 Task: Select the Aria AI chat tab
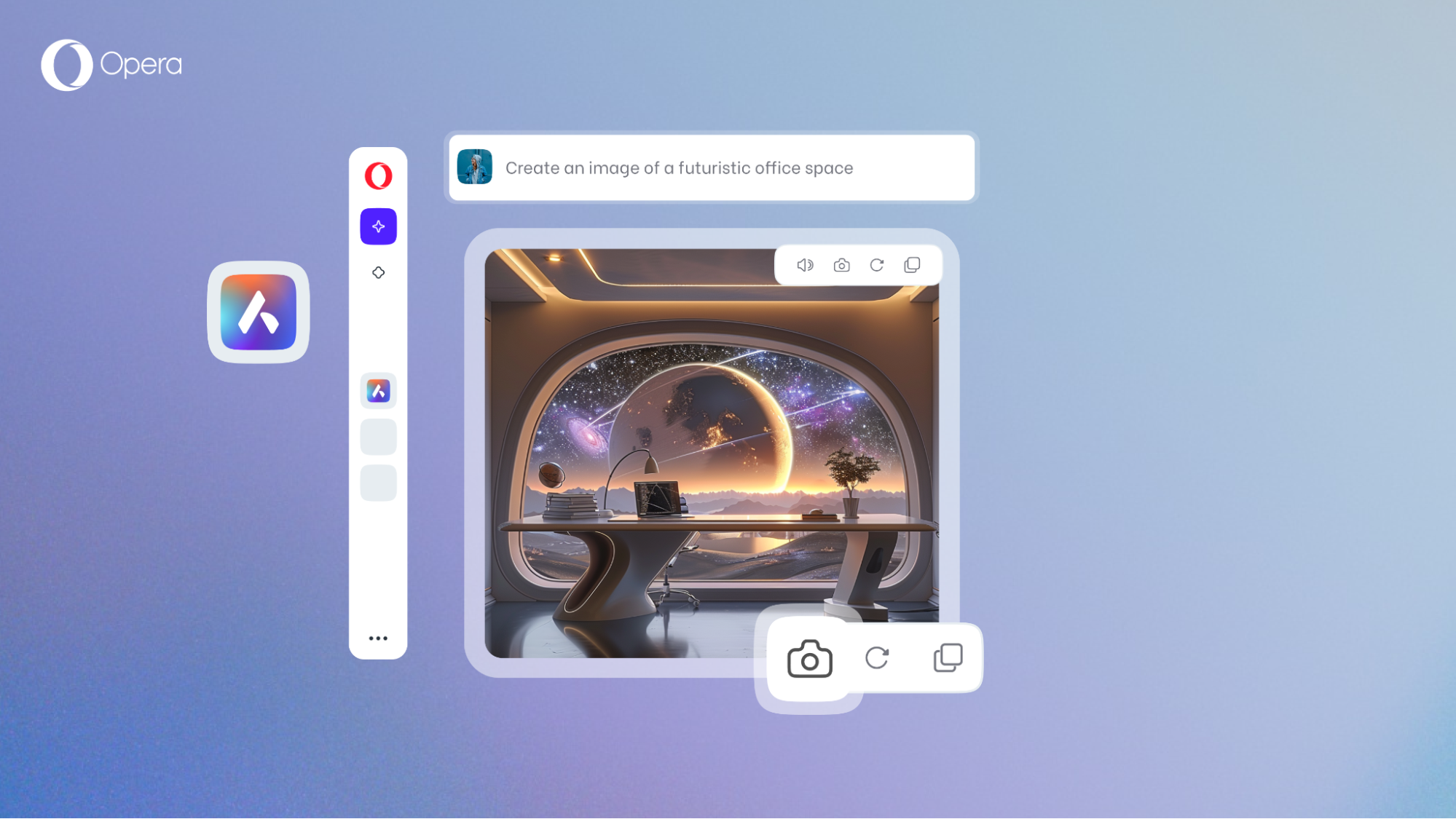(379, 226)
